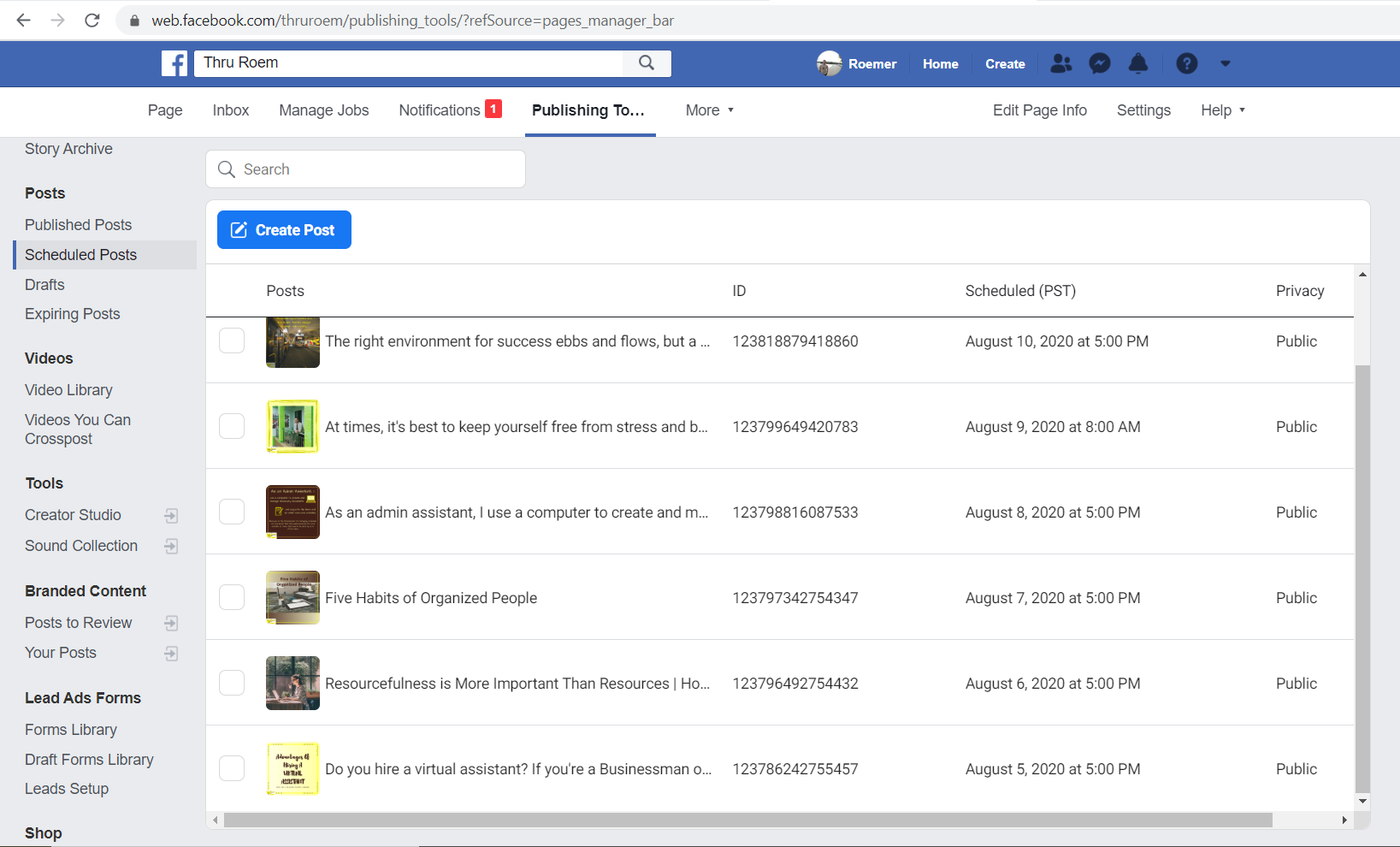The height and width of the screenshot is (847, 1400).
Task: Open the Edit Page Info link
Action: point(1039,110)
